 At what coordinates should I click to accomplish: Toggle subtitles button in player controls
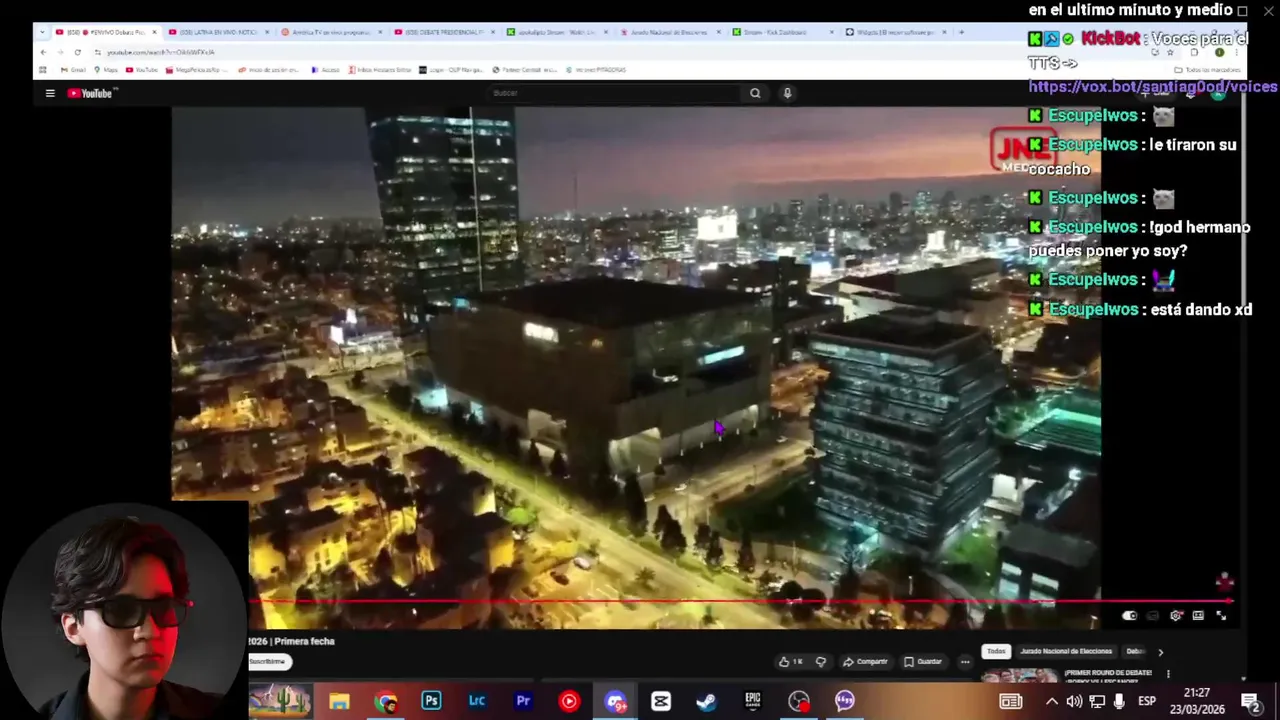click(x=1153, y=616)
